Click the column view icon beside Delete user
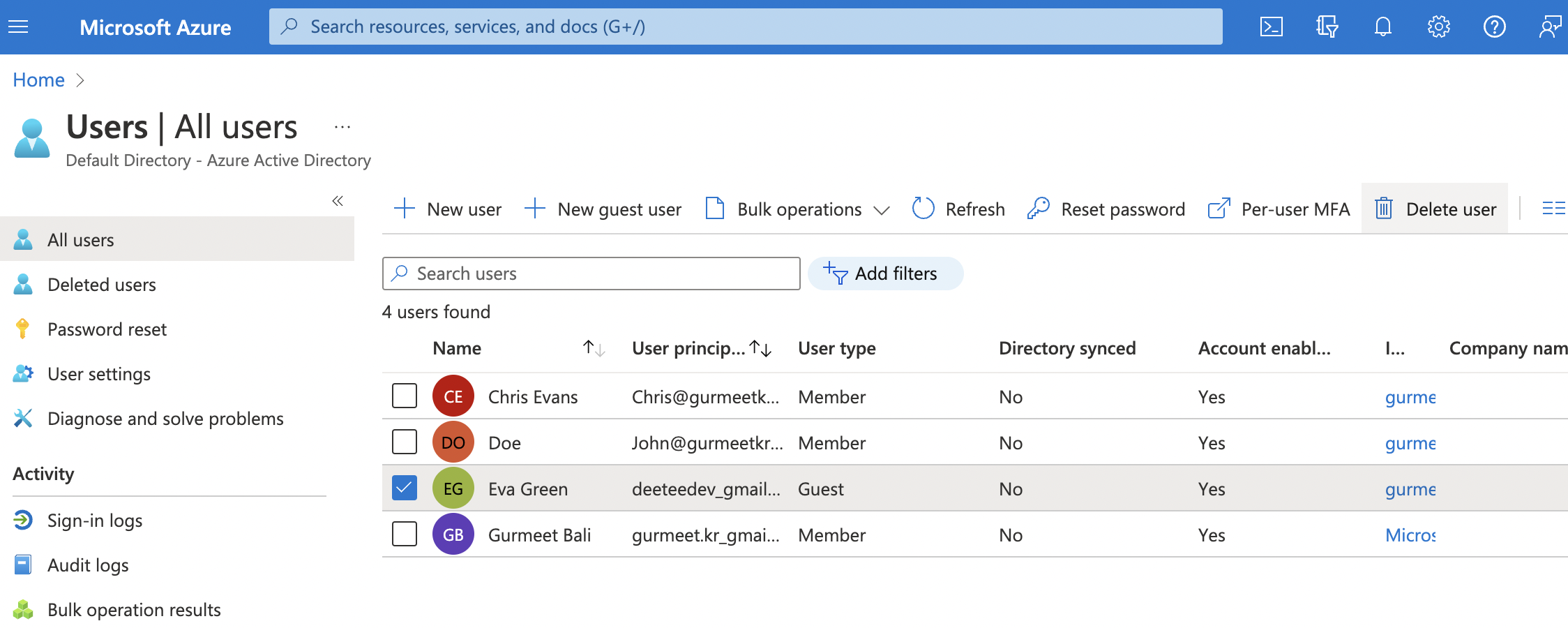Viewport: 1568px width, 628px height. click(1553, 209)
